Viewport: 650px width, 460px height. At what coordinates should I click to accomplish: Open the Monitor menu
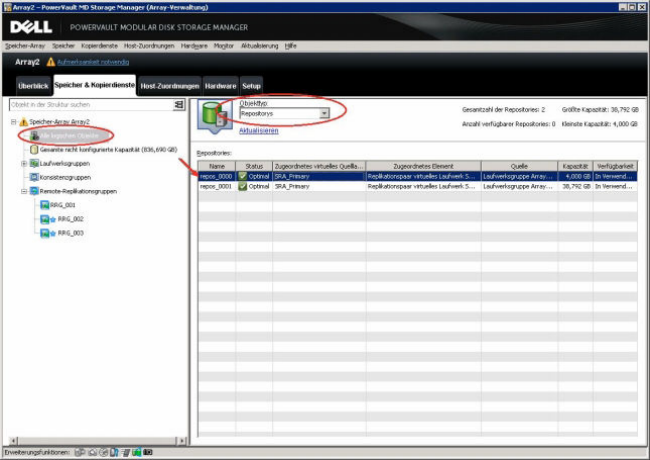(x=224, y=46)
